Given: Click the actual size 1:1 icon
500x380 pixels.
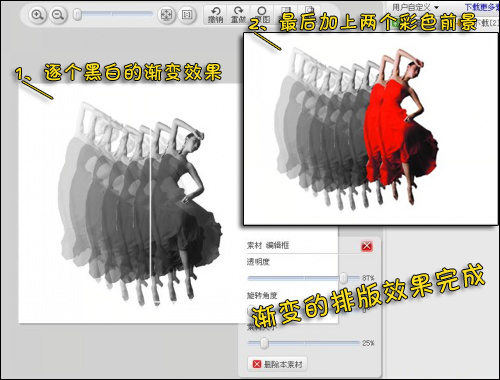Looking at the screenshot, I should click(187, 14).
